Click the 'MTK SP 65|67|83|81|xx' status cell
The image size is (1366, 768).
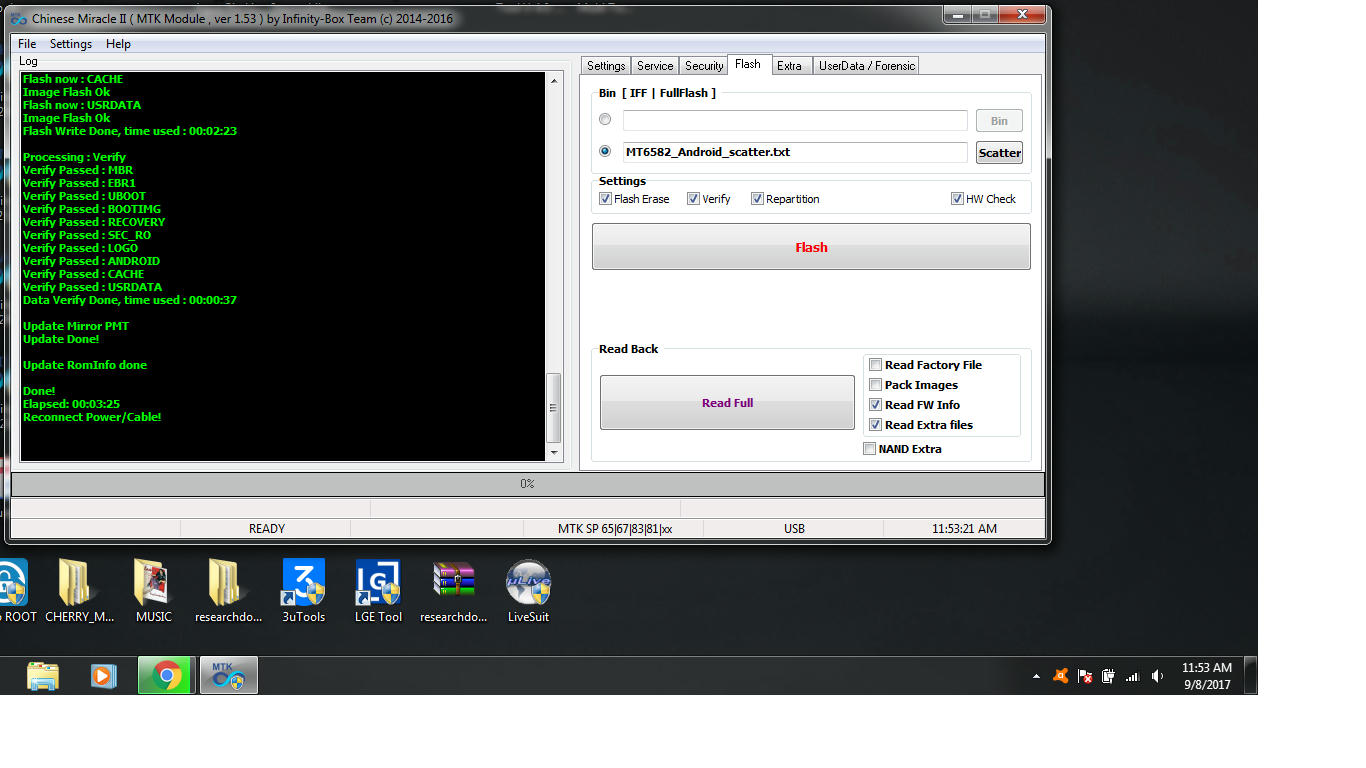pos(615,529)
